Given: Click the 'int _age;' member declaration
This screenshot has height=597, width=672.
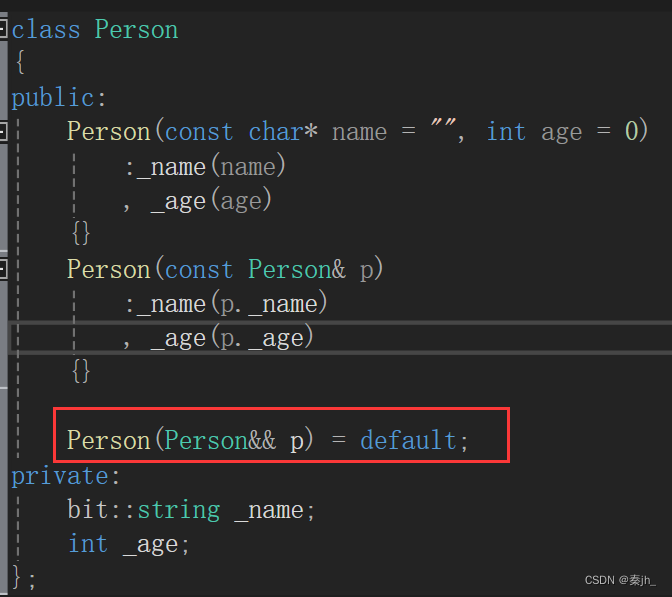Looking at the screenshot, I should (128, 544).
